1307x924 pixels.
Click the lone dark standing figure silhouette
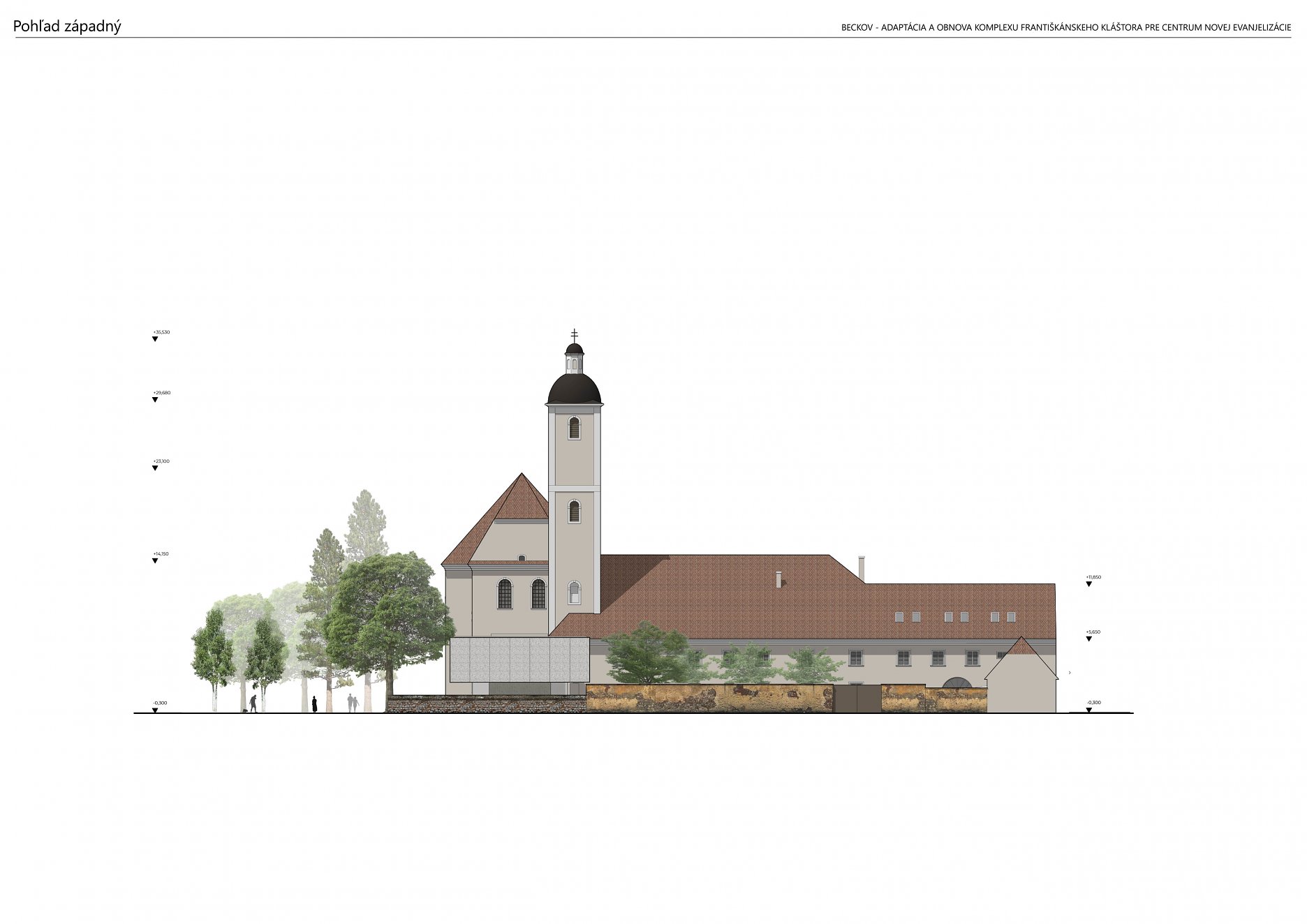tap(315, 703)
